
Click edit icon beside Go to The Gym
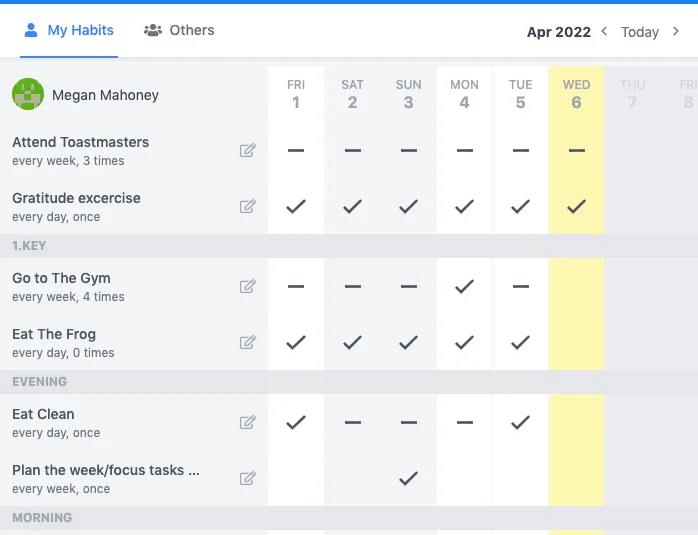(x=247, y=287)
